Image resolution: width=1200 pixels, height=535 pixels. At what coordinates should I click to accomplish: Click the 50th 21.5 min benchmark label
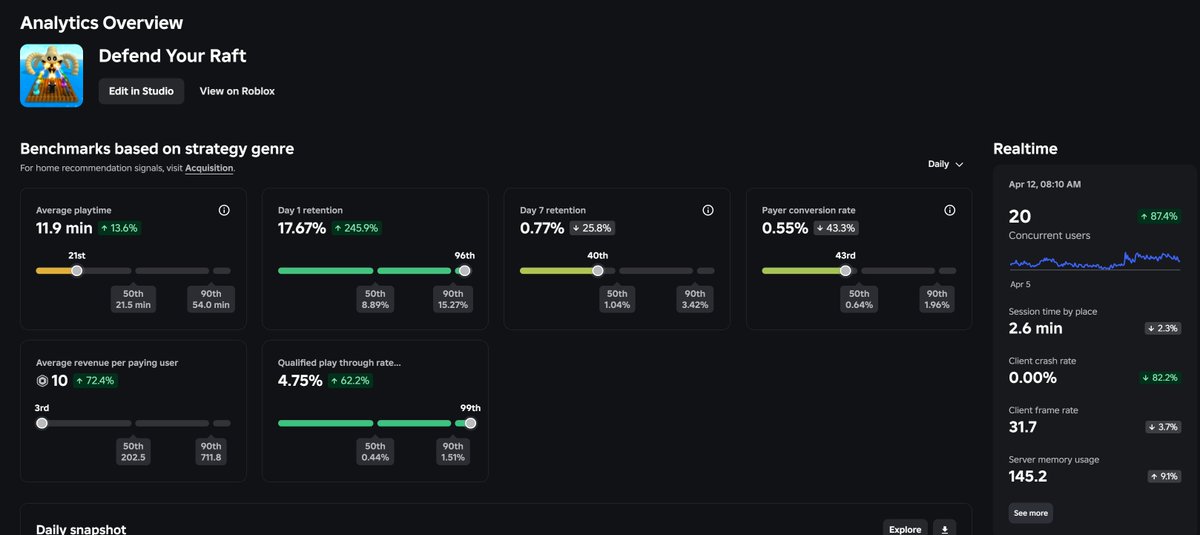pos(133,299)
